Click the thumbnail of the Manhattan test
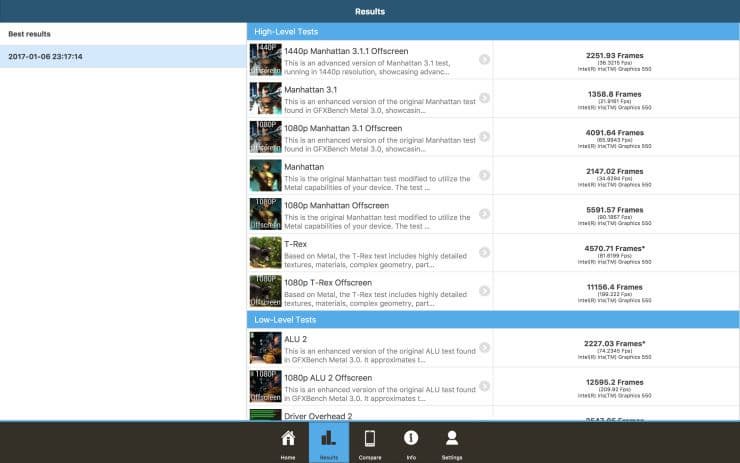740x463 pixels. 265,175
